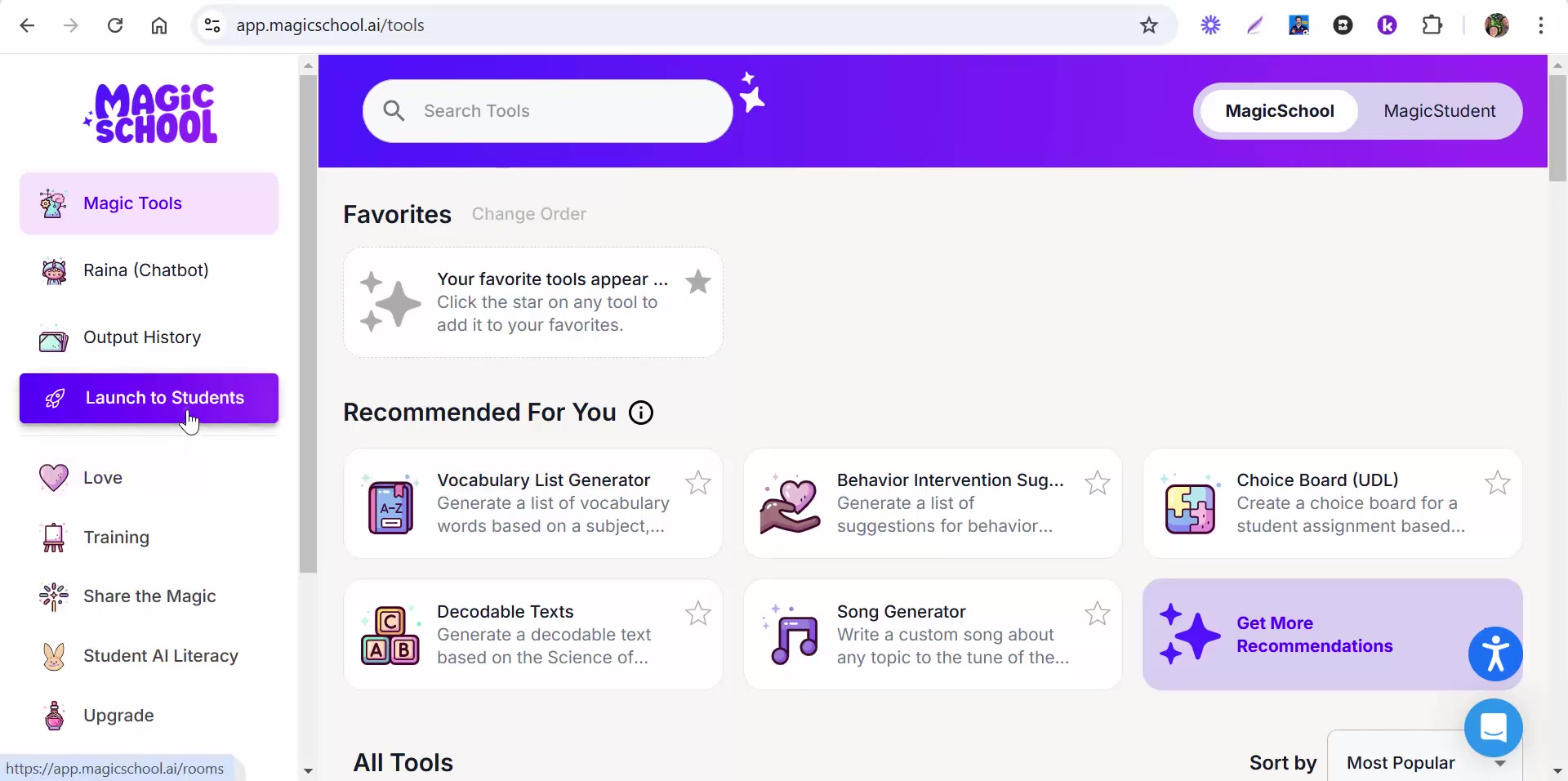
Task: Favorite the Decodable Texts tool
Action: pyautogui.click(x=698, y=614)
